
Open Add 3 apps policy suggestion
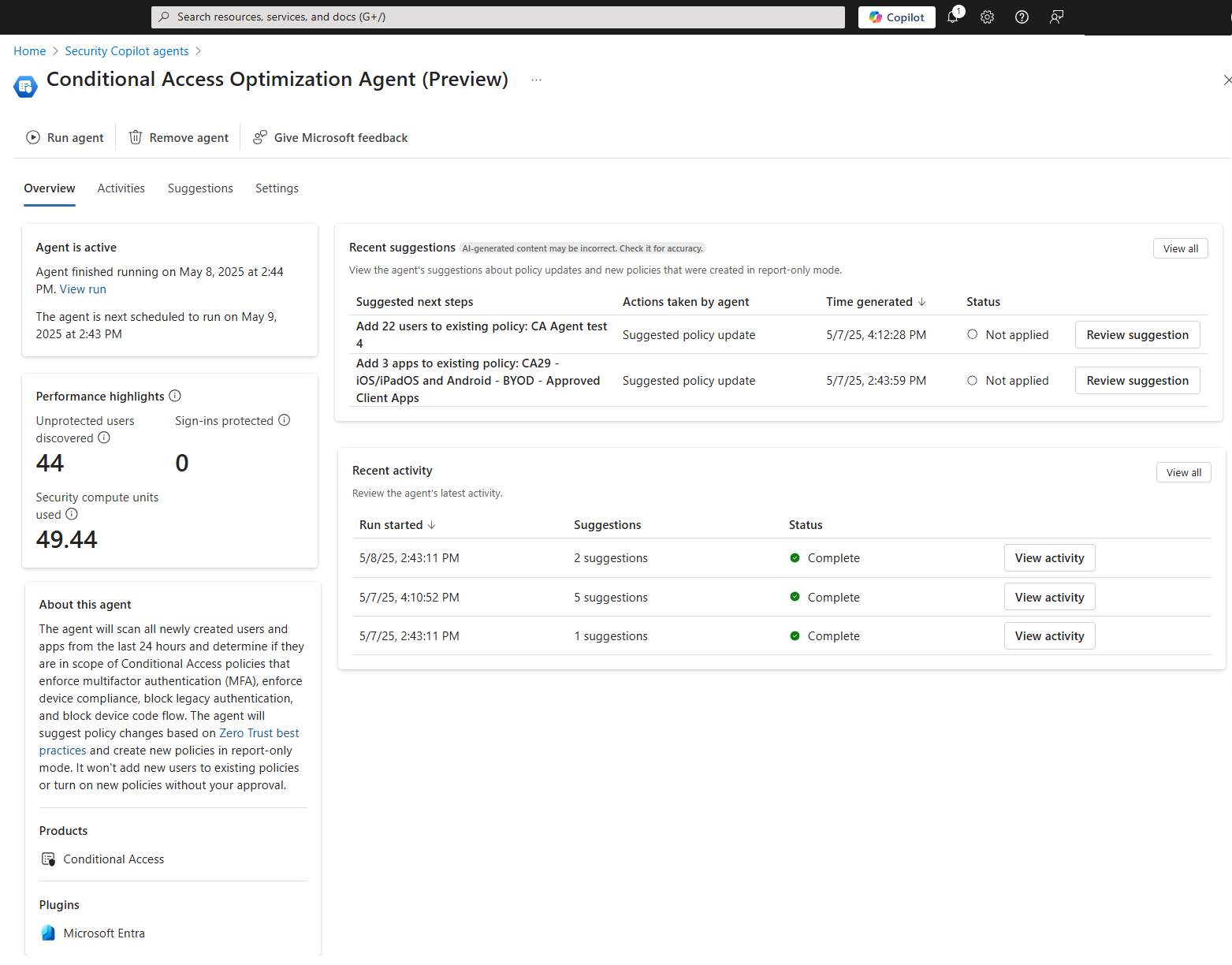[478, 381]
